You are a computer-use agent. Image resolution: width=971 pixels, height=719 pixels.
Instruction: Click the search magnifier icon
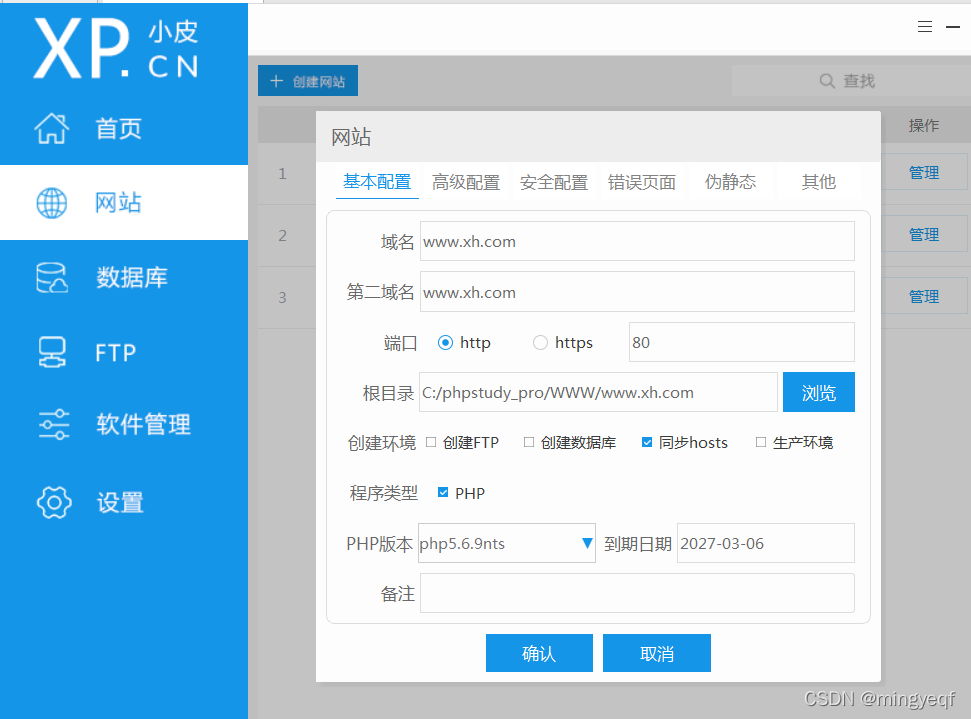[827, 81]
